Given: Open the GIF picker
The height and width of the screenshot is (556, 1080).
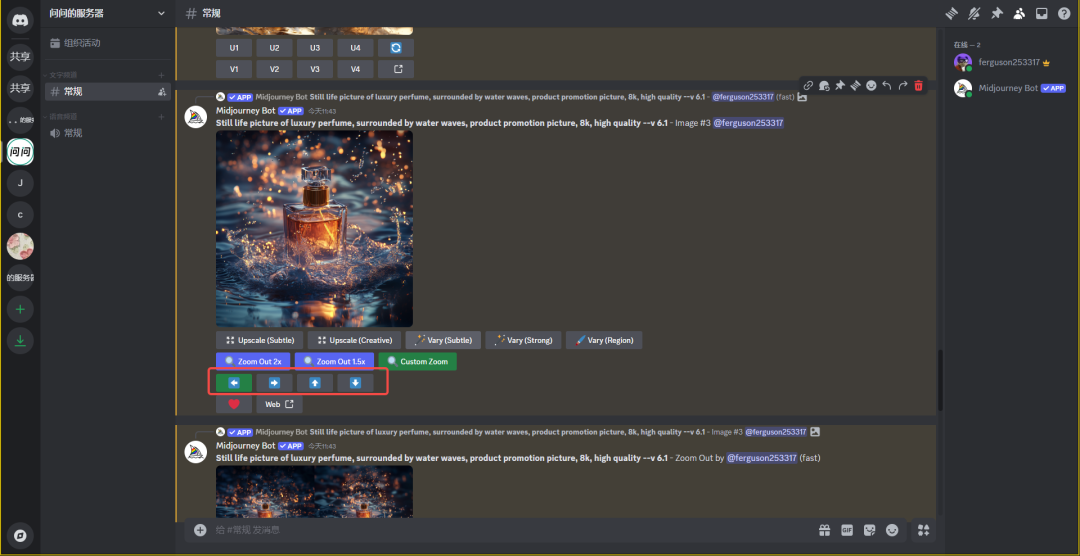Looking at the screenshot, I should [x=847, y=530].
